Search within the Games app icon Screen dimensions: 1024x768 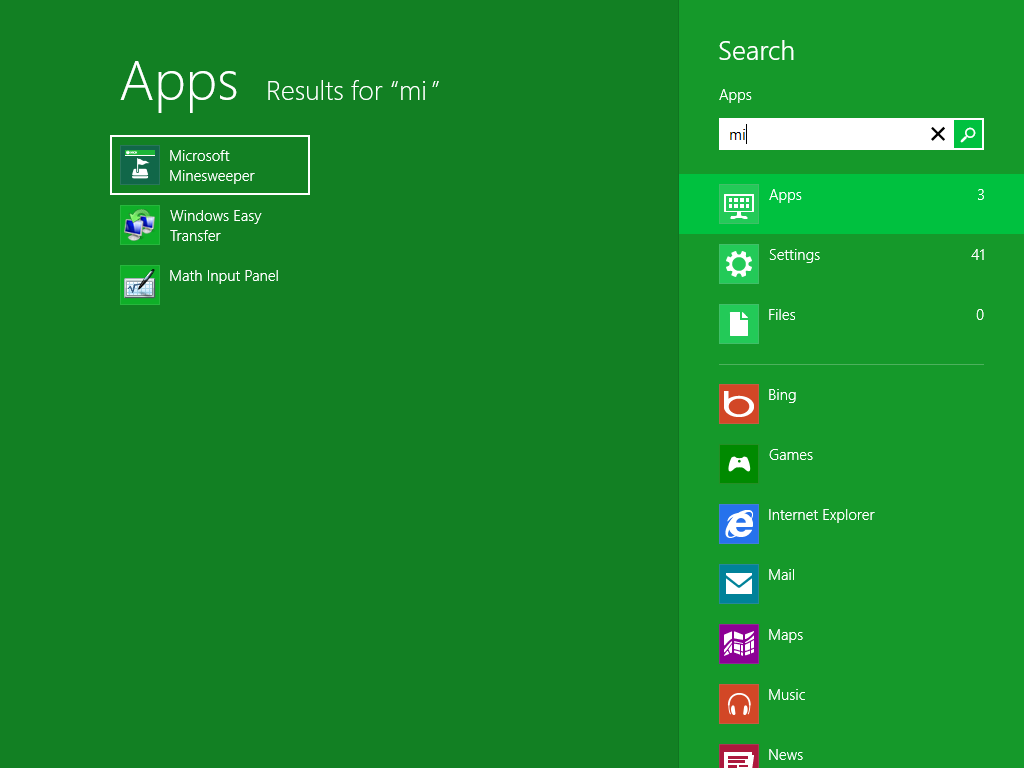tap(739, 464)
